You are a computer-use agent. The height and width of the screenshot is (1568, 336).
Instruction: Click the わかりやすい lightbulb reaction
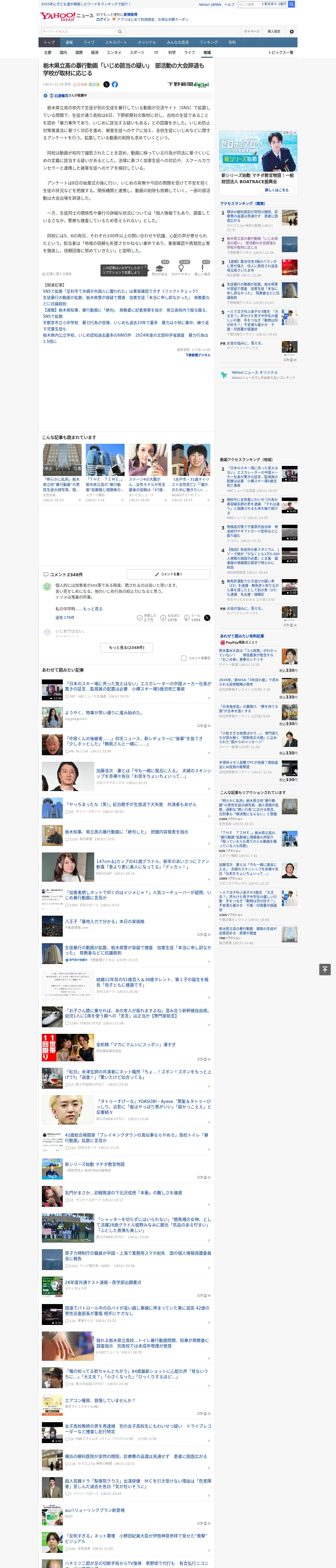(181, 268)
